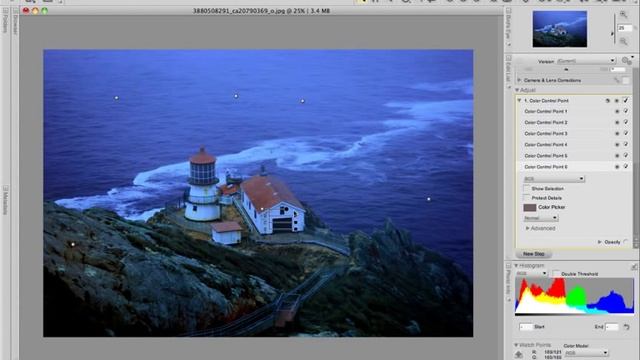
Task: Select 'Color Control Point 6' row label
Action: (x=546, y=167)
